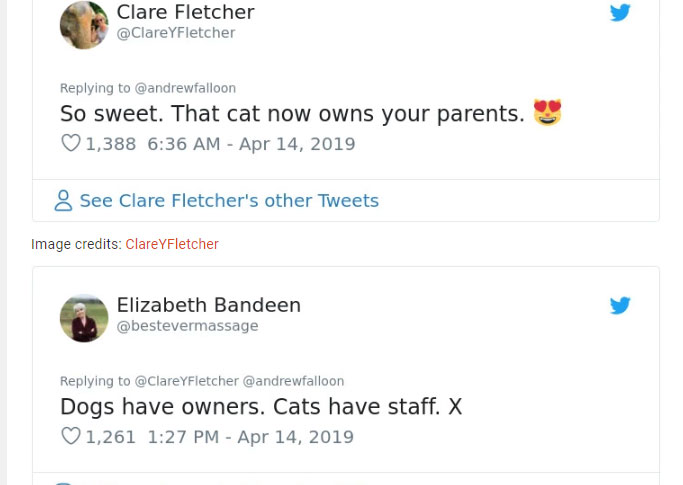Screen dimensions: 683x485
Task: Open Clare Fletcher display name link
Action: [x=185, y=12]
